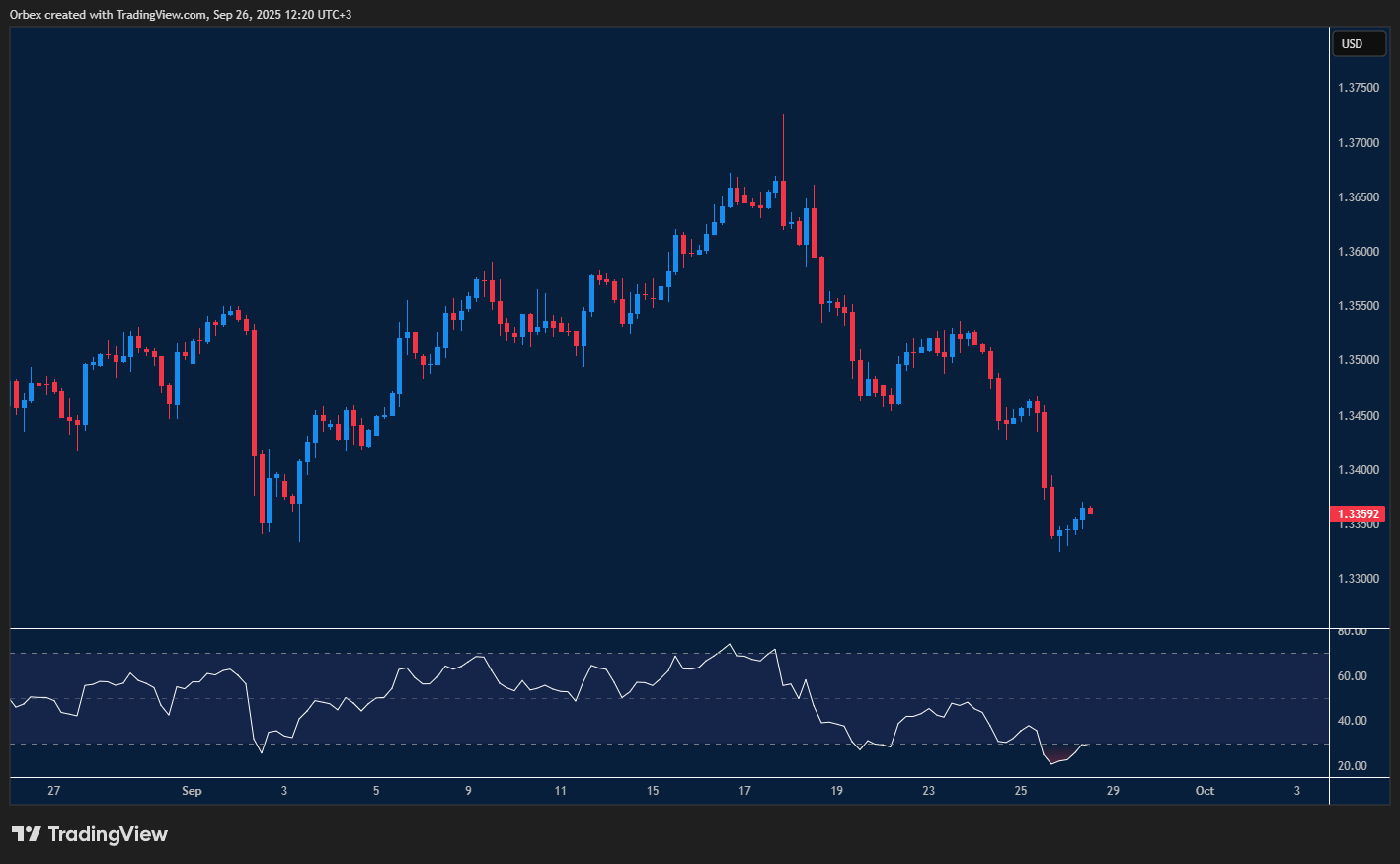This screenshot has height=864, width=1400.
Task: Click the TradingView logo icon
Action: 27,834
